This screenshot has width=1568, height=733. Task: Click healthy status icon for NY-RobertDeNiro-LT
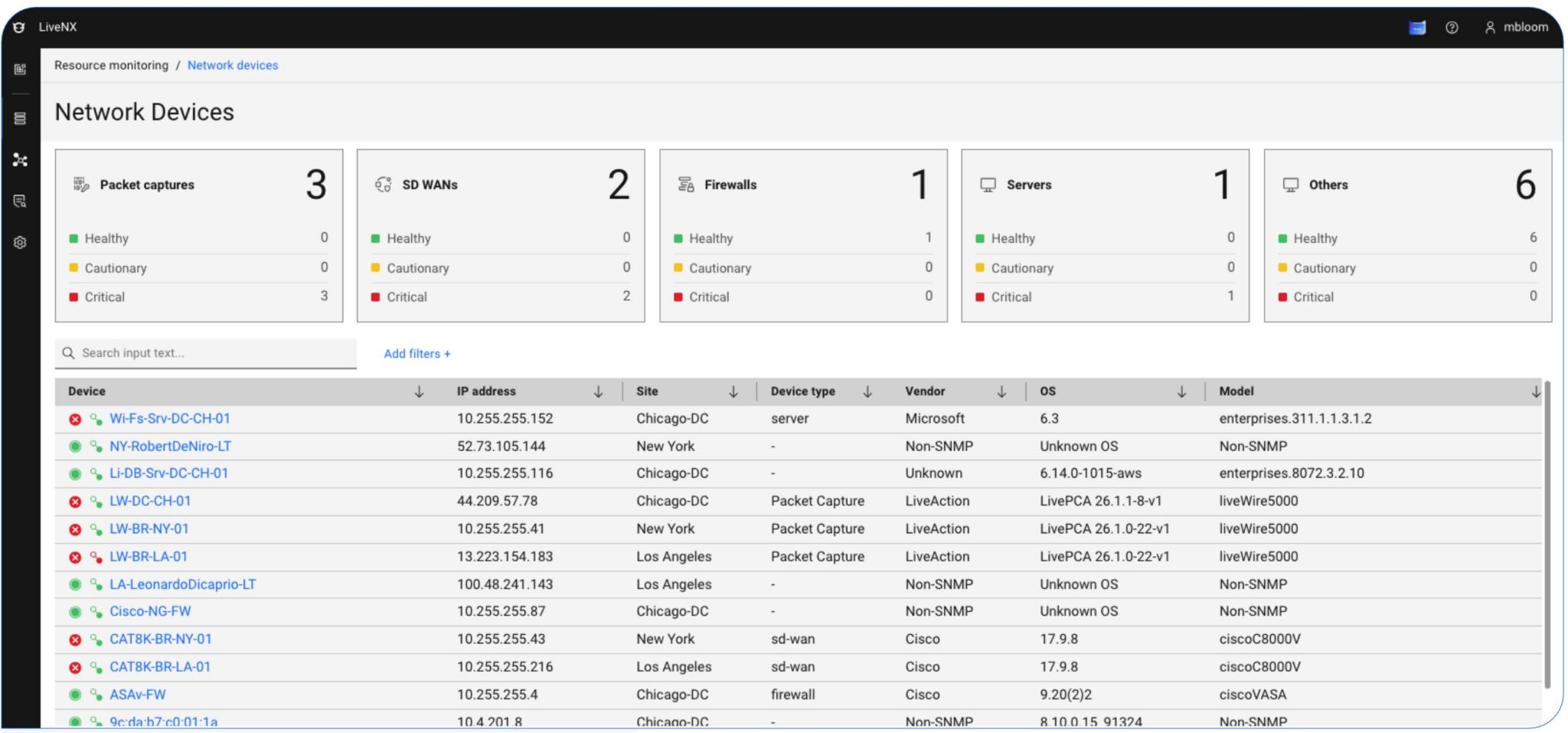[75, 447]
